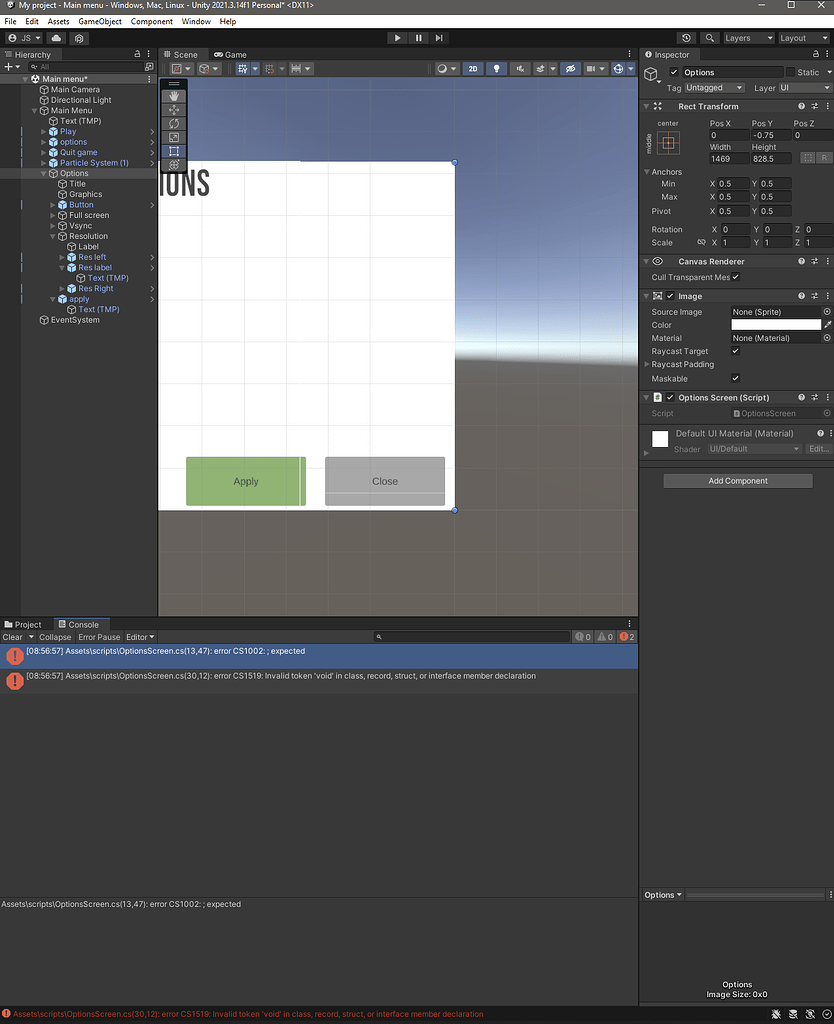
Task: Uncheck the Maskable option
Action: click(x=736, y=378)
